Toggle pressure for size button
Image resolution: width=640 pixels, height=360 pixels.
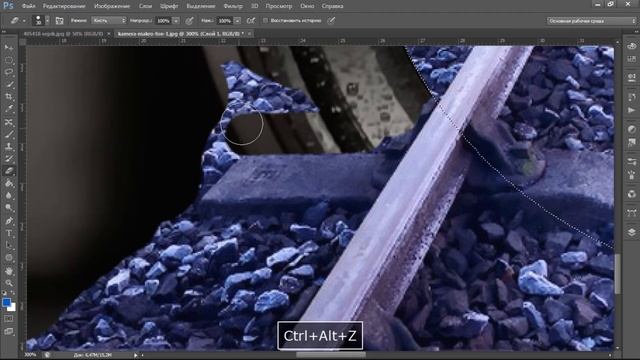click(331, 20)
